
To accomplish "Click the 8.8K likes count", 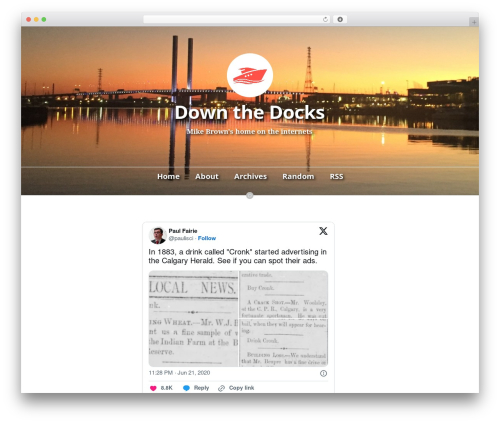I will [x=167, y=388].
